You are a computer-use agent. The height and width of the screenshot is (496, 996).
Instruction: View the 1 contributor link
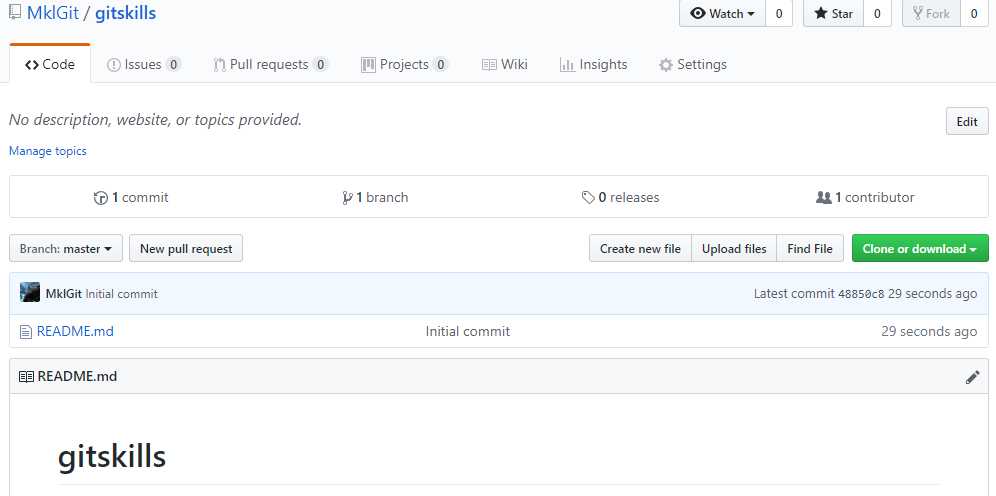865,198
